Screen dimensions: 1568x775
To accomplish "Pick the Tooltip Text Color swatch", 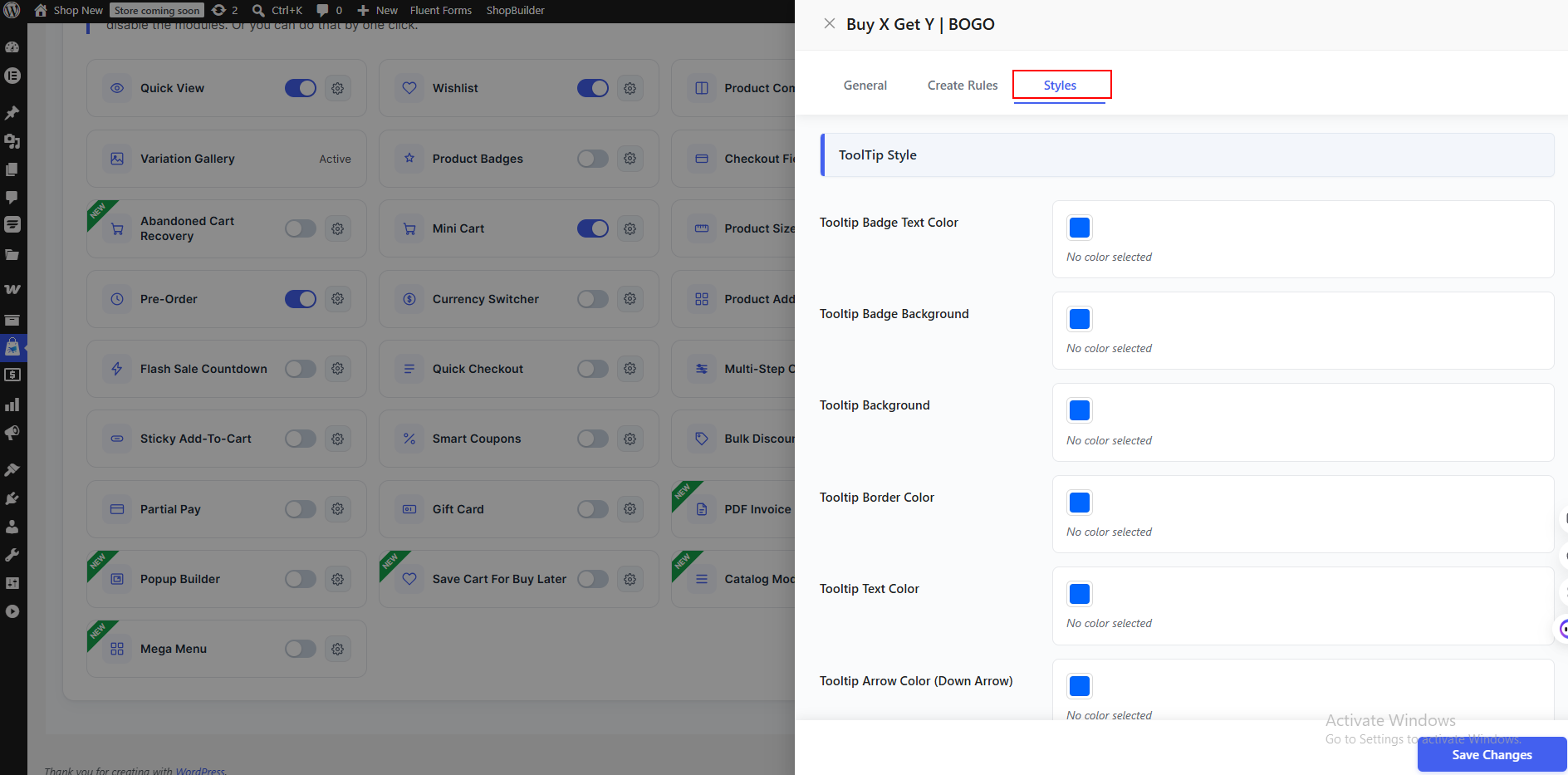I will [1080, 594].
